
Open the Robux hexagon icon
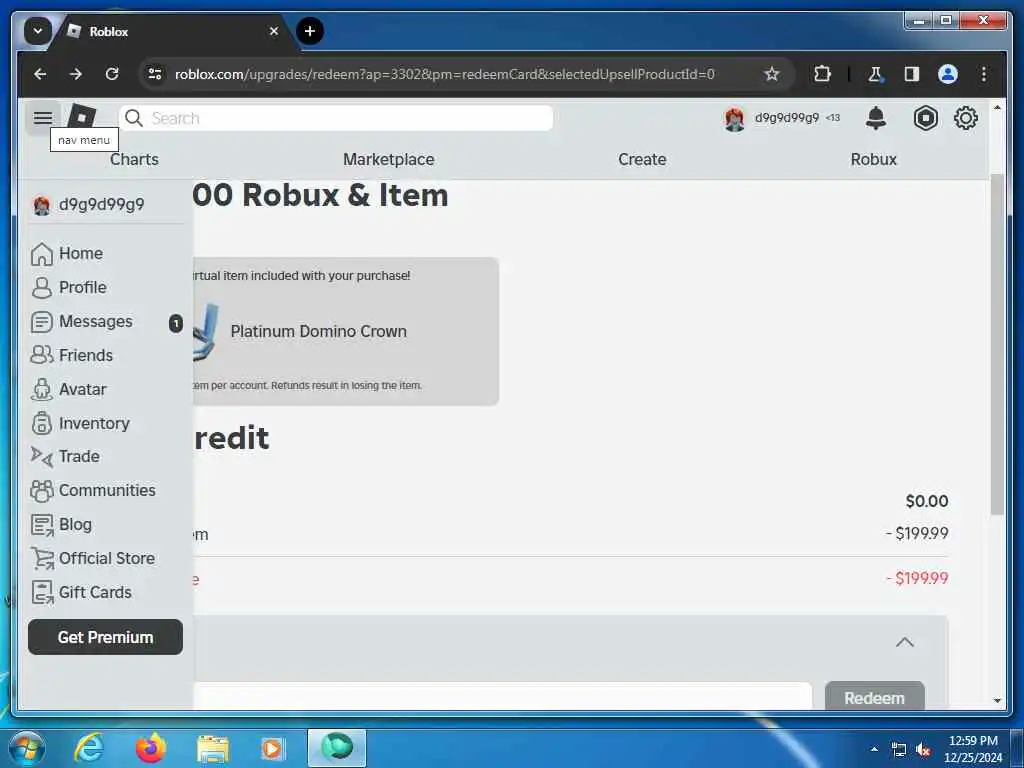pyautogui.click(x=925, y=118)
